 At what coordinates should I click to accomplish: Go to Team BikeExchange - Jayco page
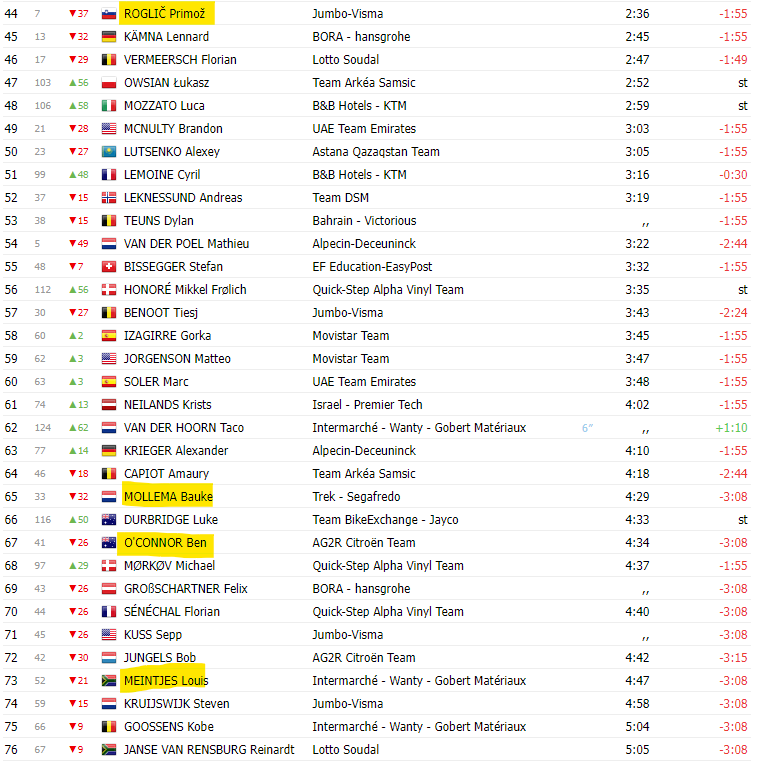[386, 520]
